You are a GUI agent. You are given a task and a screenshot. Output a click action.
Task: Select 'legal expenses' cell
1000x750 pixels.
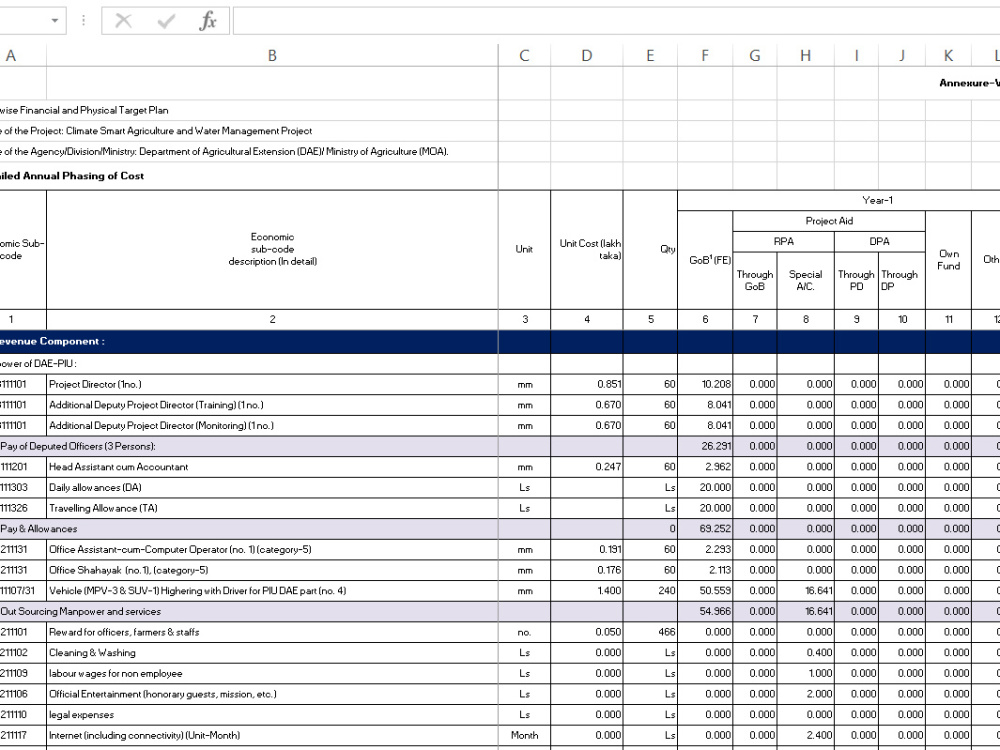tap(272, 715)
